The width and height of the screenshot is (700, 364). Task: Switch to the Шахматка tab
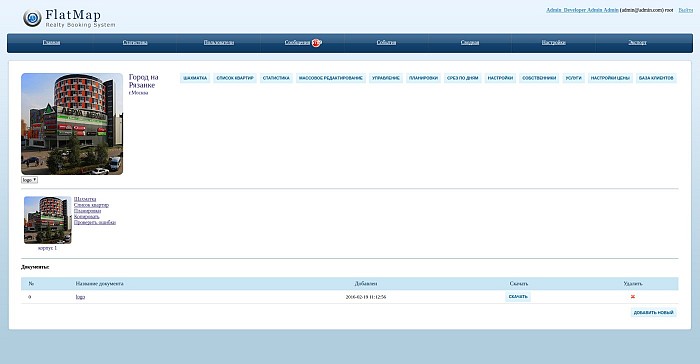pyautogui.click(x=195, y=78)
